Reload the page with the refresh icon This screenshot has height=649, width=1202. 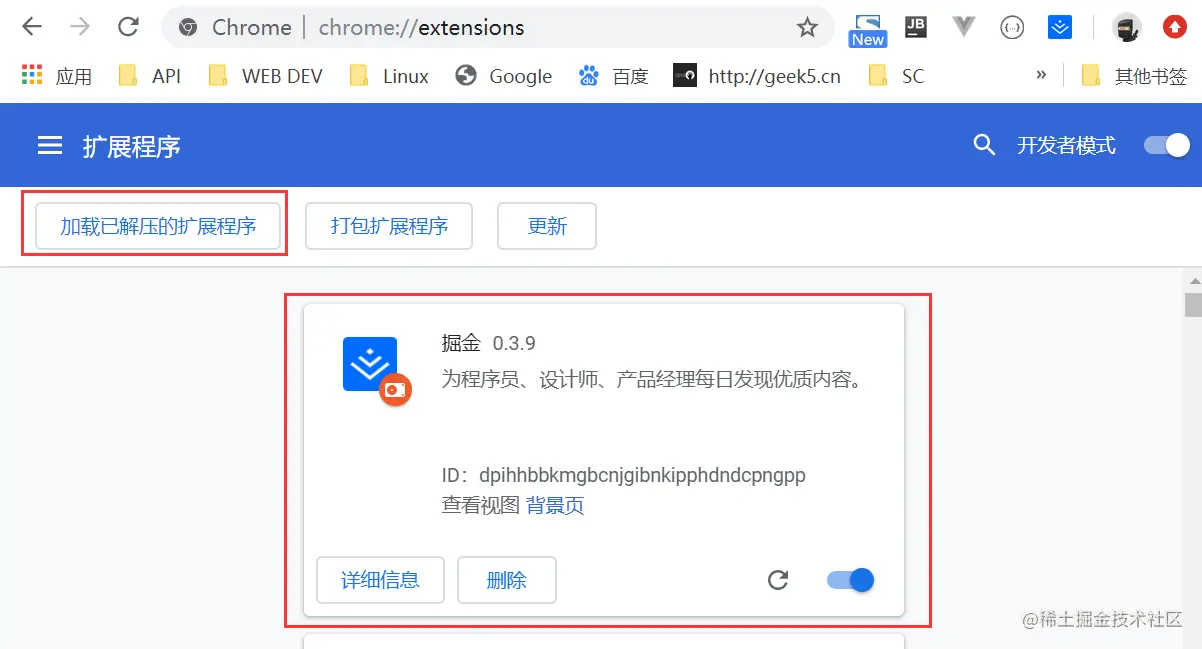click(x=128, y=27)
